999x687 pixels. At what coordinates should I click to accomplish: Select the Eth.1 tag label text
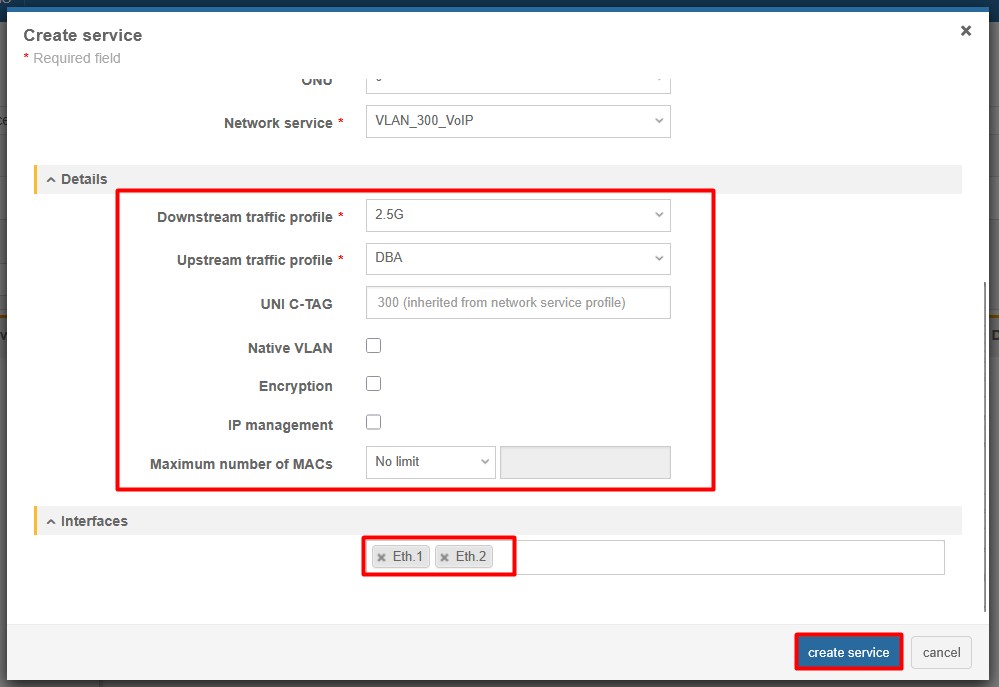pos(408,557)
